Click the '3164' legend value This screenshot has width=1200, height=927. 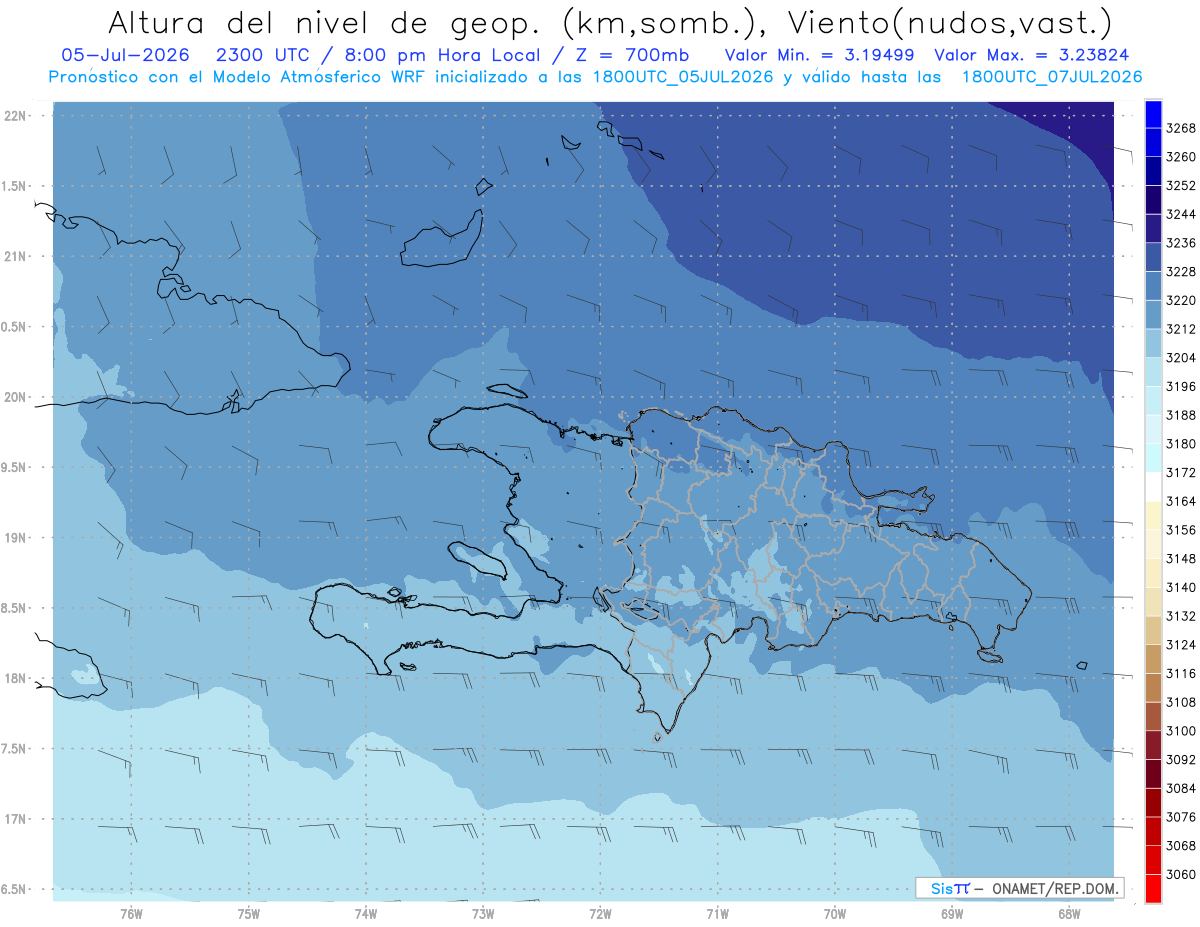[x=1181, y=501]
